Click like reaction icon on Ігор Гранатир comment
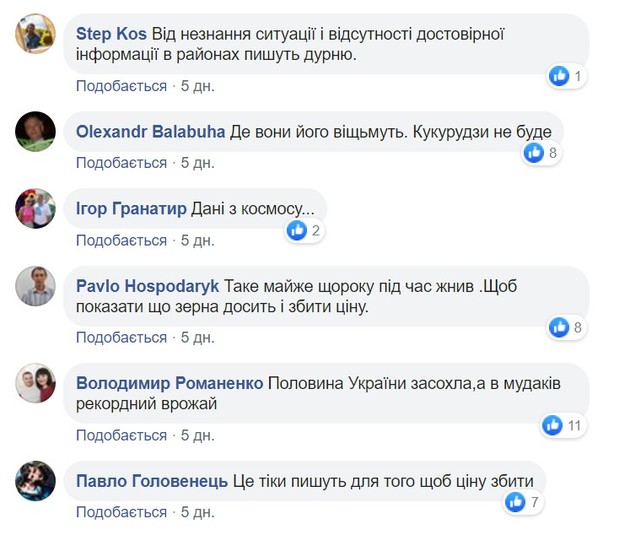This screenshot has width=630, height=535. point(297,231)
